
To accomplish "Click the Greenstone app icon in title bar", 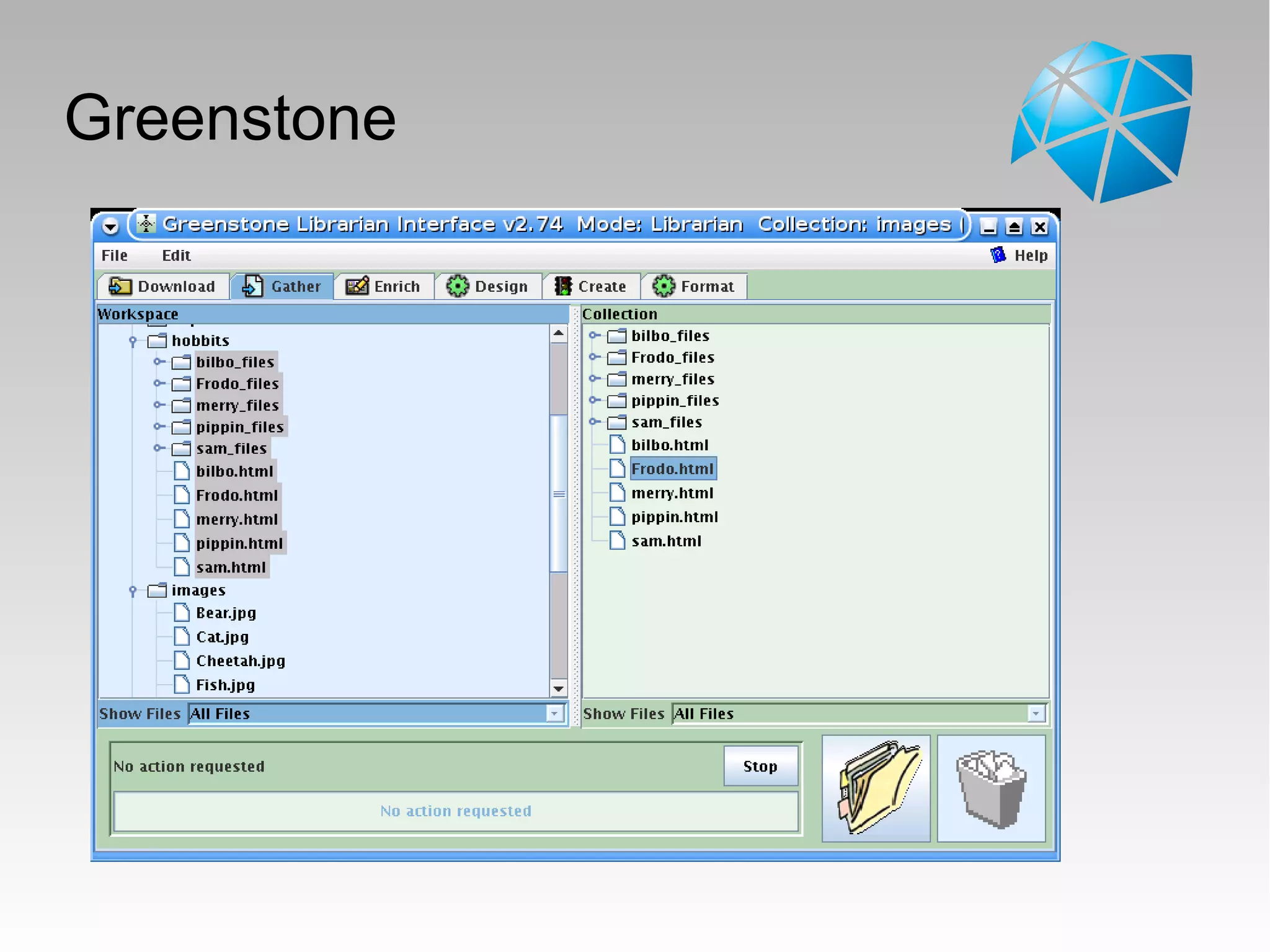I will click(x=146, y=223).
